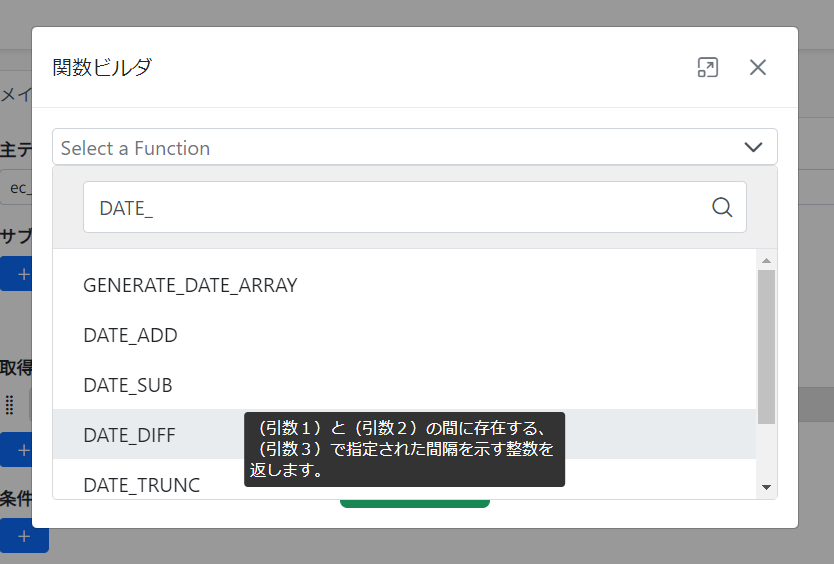This screenshot has width=834, height=564.
Task: Click the blue plus button under サブ
Action: tap(15, 273)
